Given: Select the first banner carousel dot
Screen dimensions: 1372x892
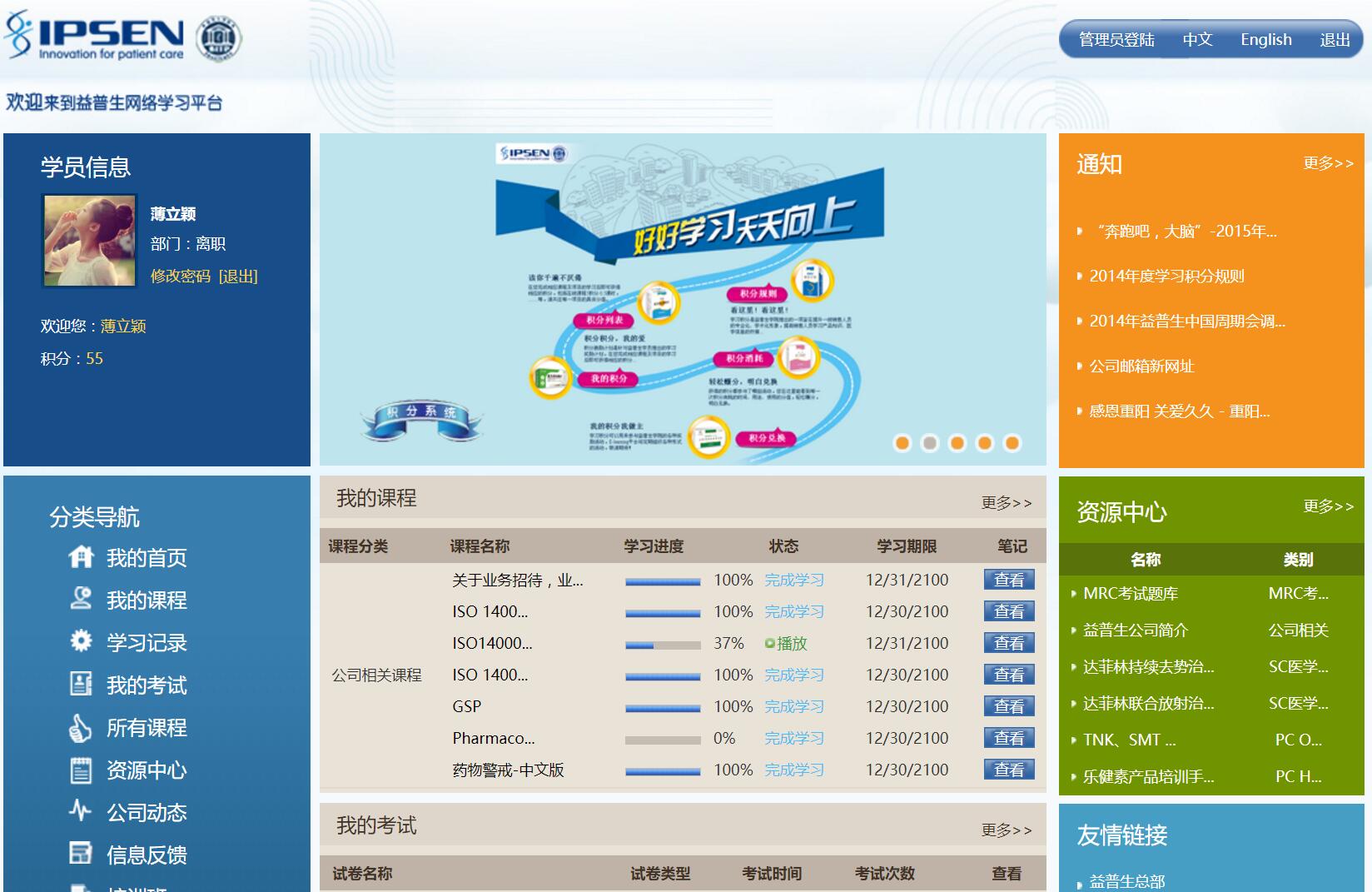Looking at the screenshot, I should [x=902, y=443].
